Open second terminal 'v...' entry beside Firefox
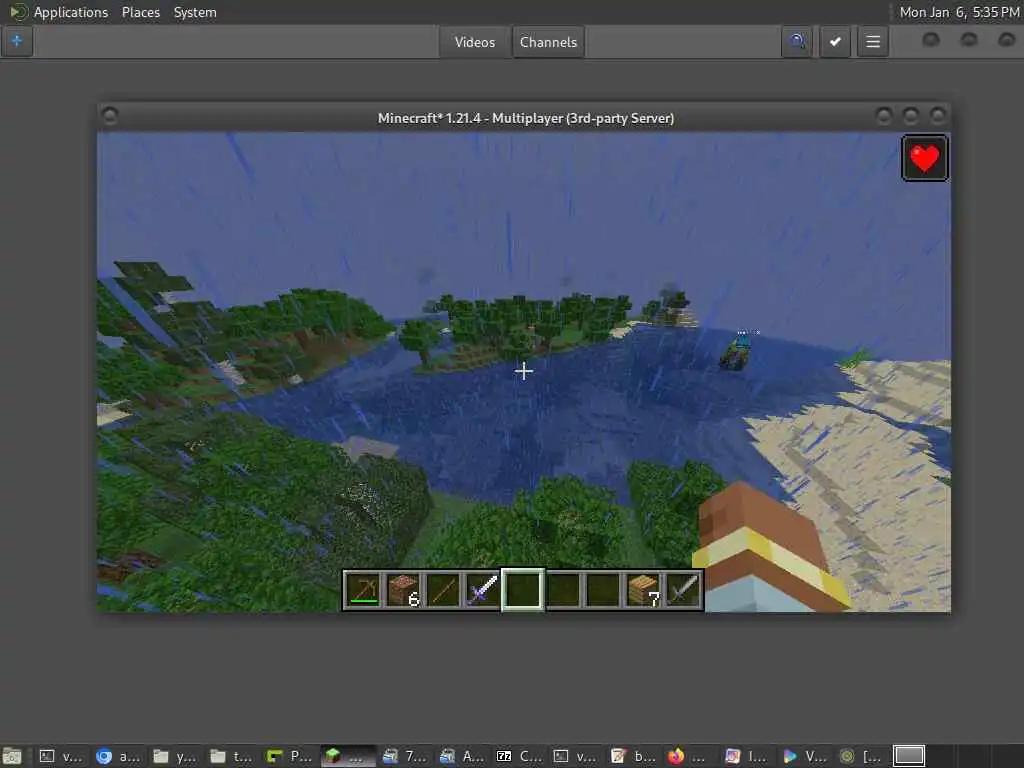Screen dimensions: 1024x768 (x=575, y=756)
